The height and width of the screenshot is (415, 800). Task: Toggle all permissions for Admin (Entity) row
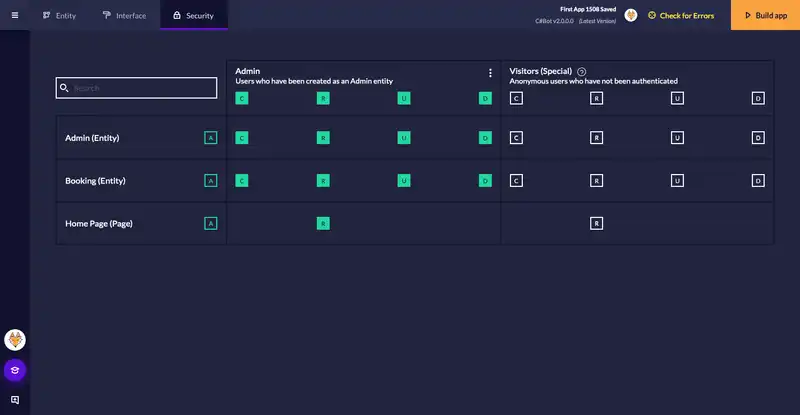tap(210, 138)
